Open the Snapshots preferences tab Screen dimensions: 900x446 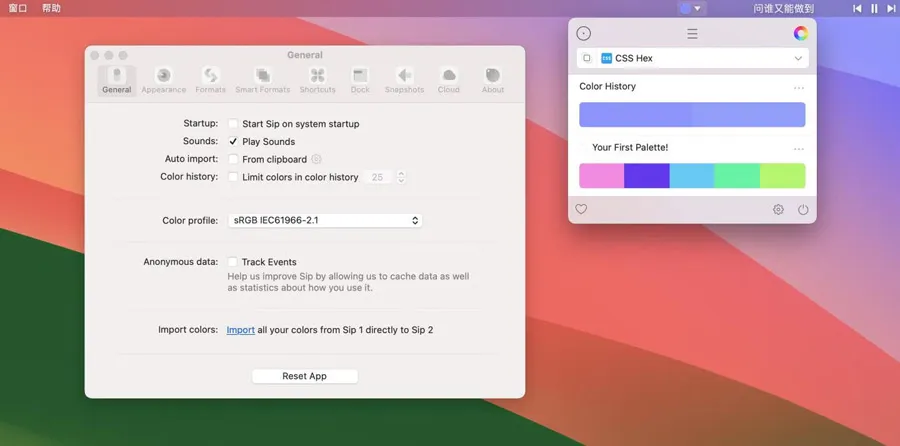[x=404, y=80]
